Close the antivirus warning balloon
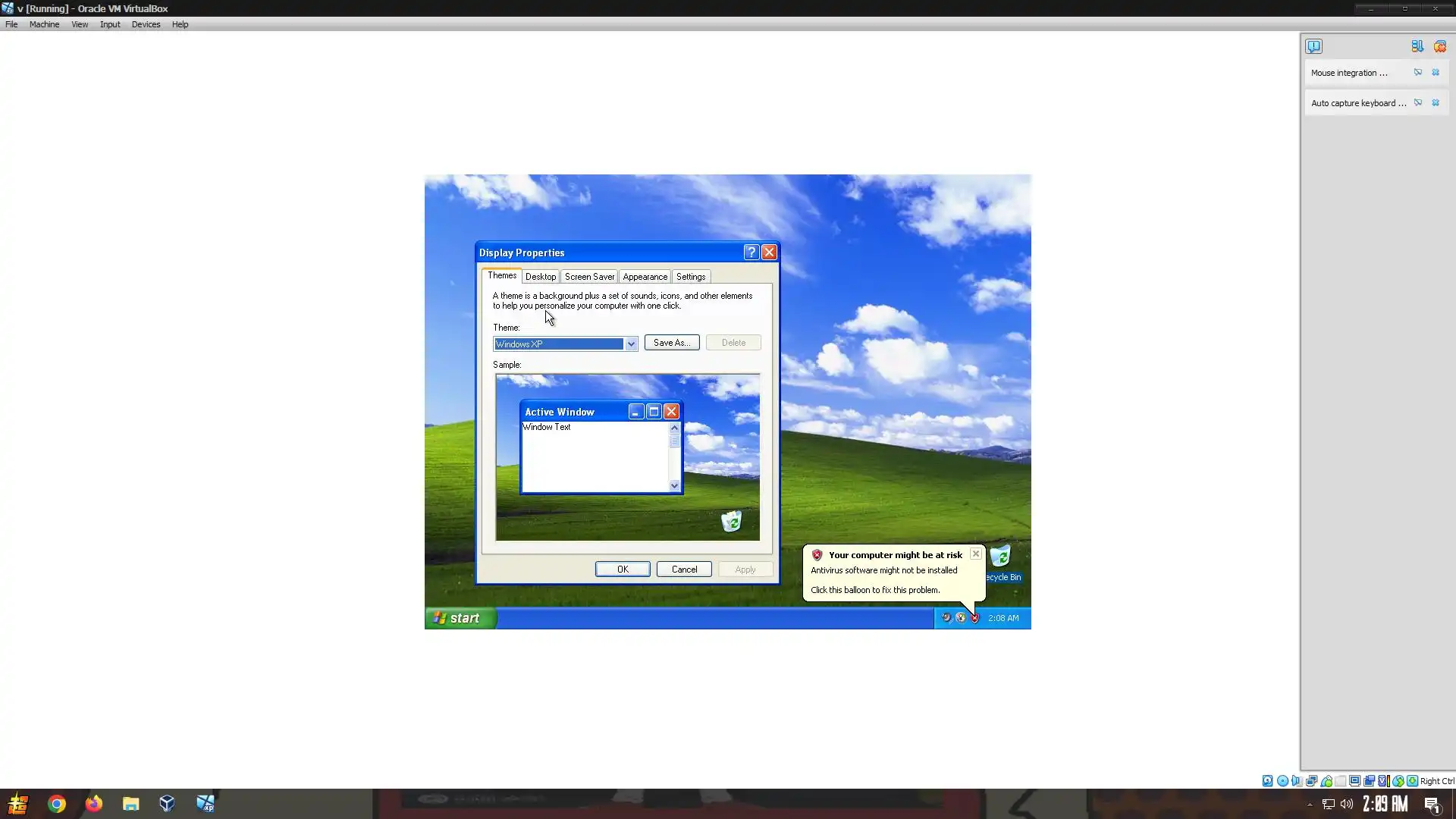The image size is (1456, 819). coord(975,554)
